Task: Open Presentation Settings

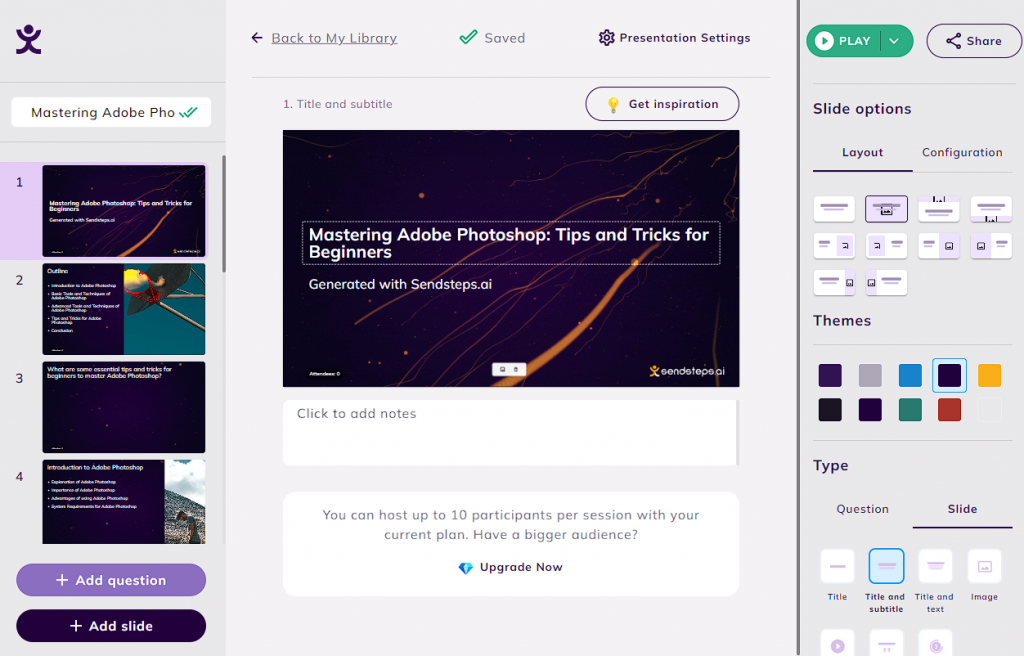Action: (675, 38)
